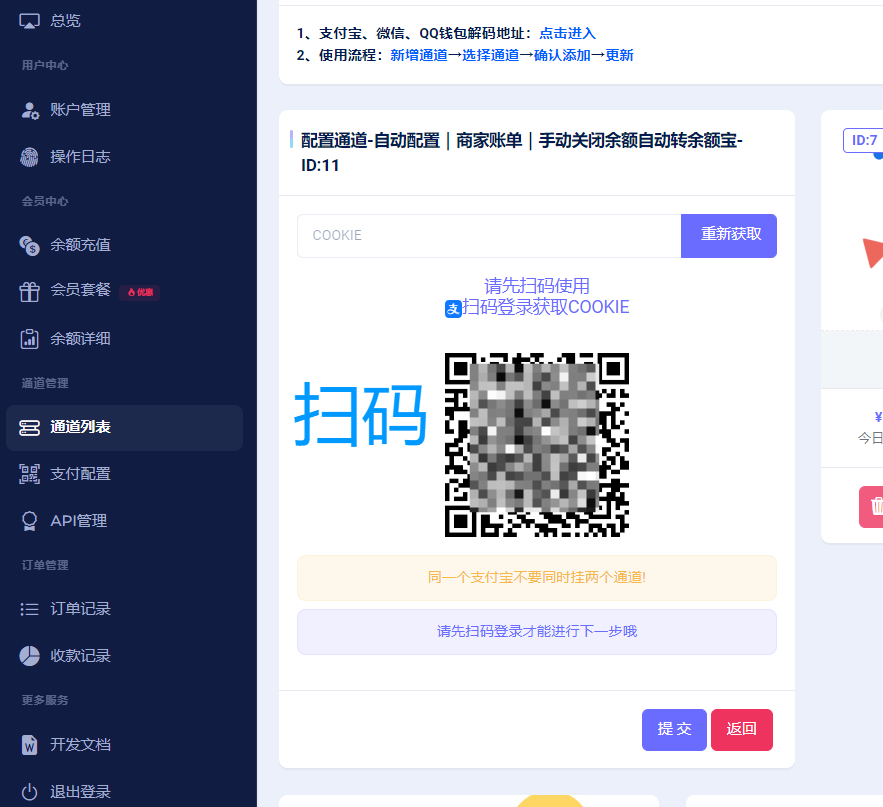The width and height of the screenshot is (883, 807).
Task: Click the 通道列表 server icon
Action: coord(29,428)
